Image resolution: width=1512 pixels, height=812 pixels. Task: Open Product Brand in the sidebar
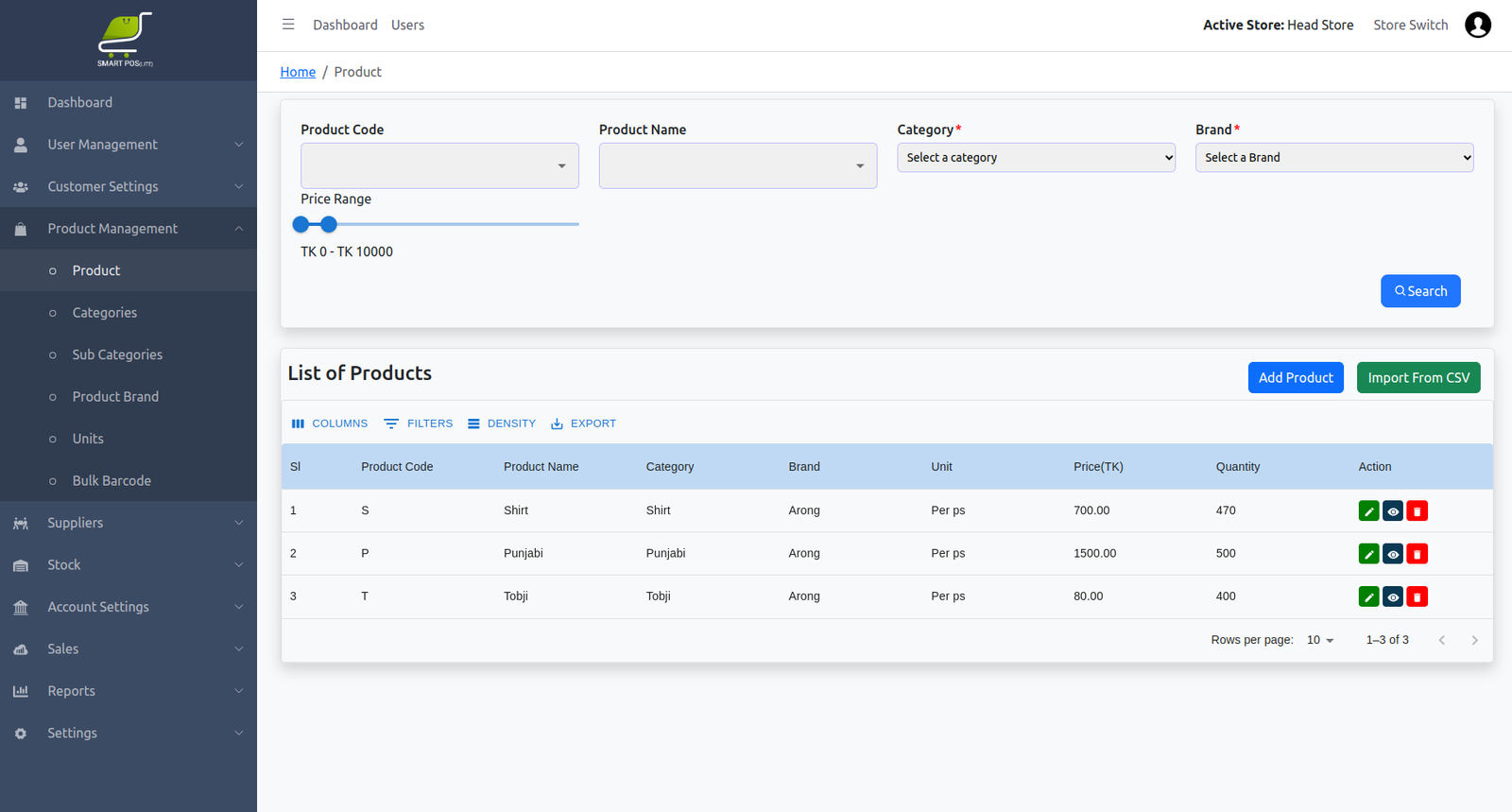[x=129, y=397]
